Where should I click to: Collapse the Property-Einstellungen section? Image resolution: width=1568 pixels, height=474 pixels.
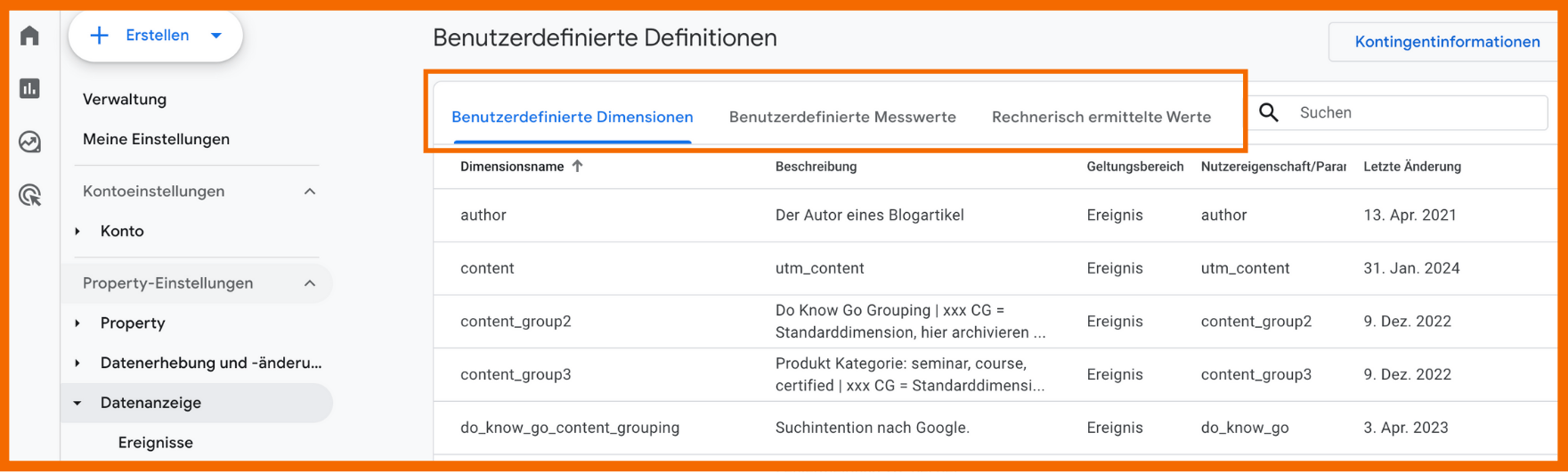310,283
